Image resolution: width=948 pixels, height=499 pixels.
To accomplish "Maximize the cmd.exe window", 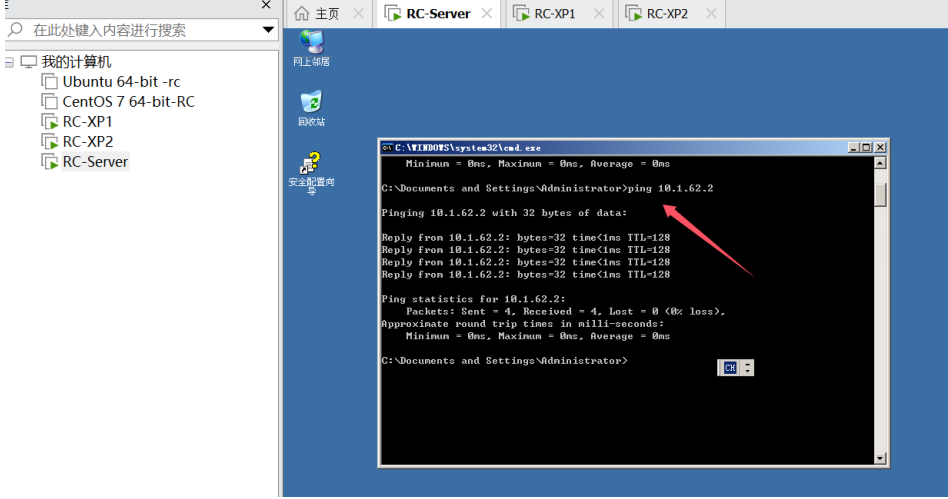I will coord(866,148).
